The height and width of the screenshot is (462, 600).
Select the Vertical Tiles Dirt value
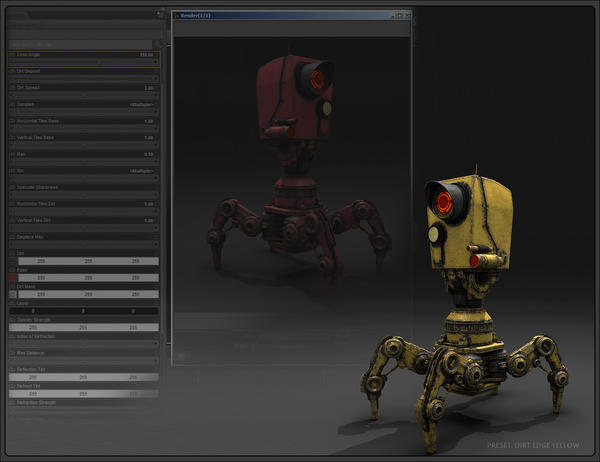[x=149, y=220]
